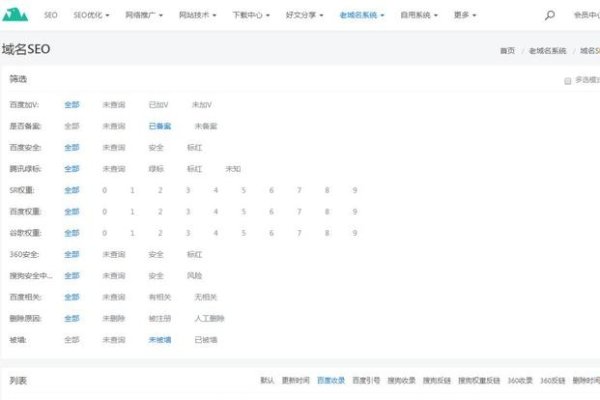The width and height of the screenshot is (600, 400).
Task: Select 未查询 in the 360安全 row
Action: [x=114, y=255]
